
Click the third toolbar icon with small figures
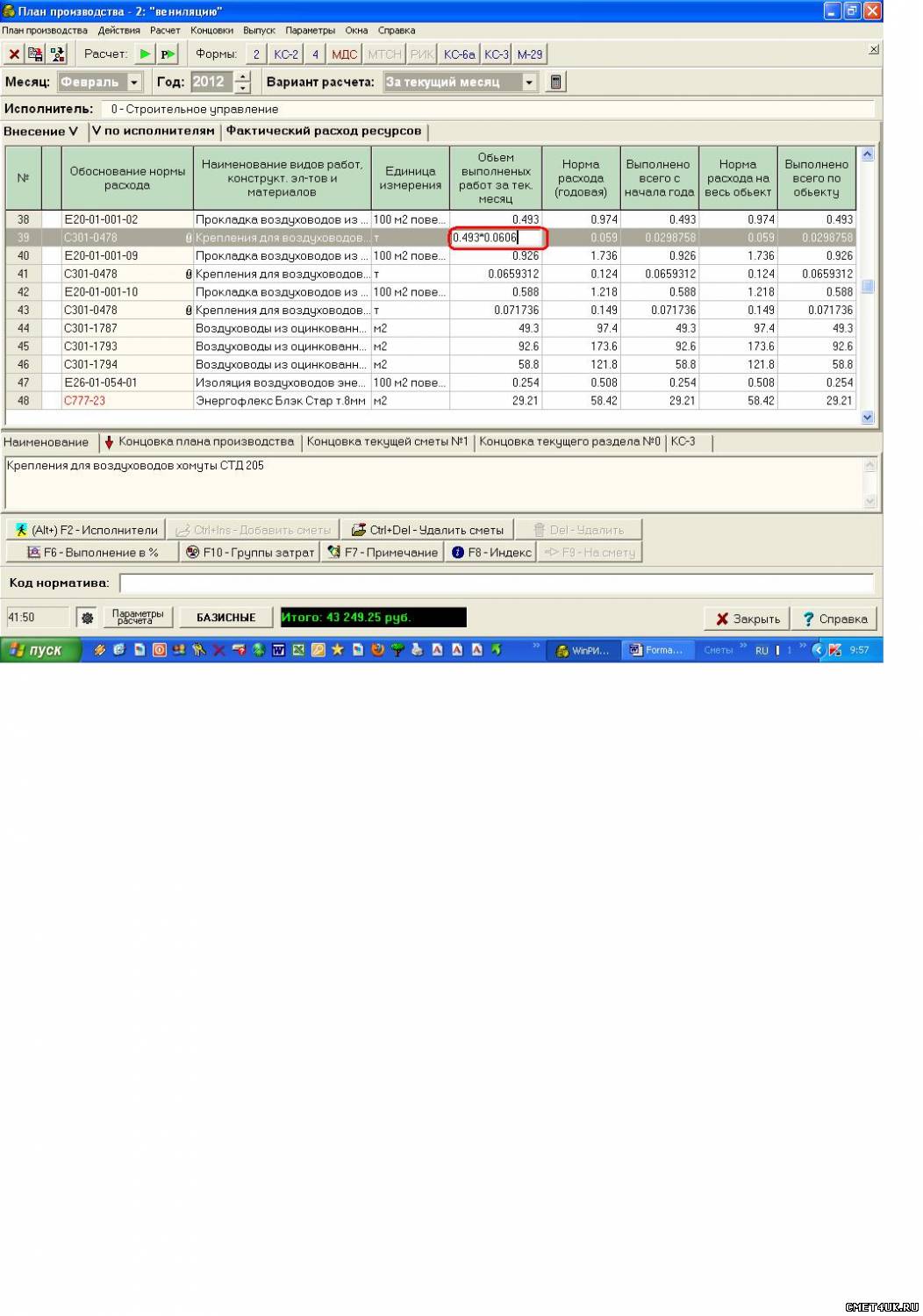(x=57, y=54)
